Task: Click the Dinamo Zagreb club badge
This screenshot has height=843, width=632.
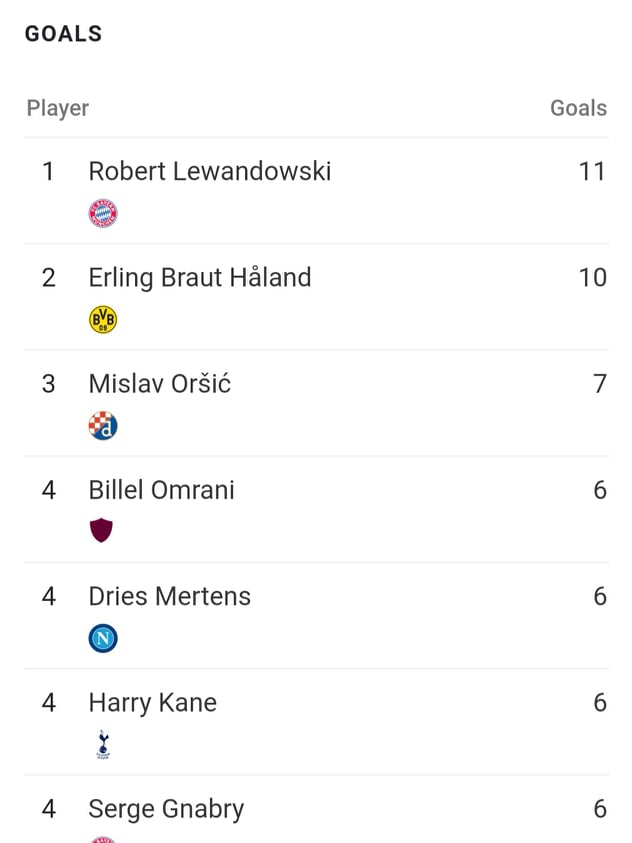Action: [103, 426]
